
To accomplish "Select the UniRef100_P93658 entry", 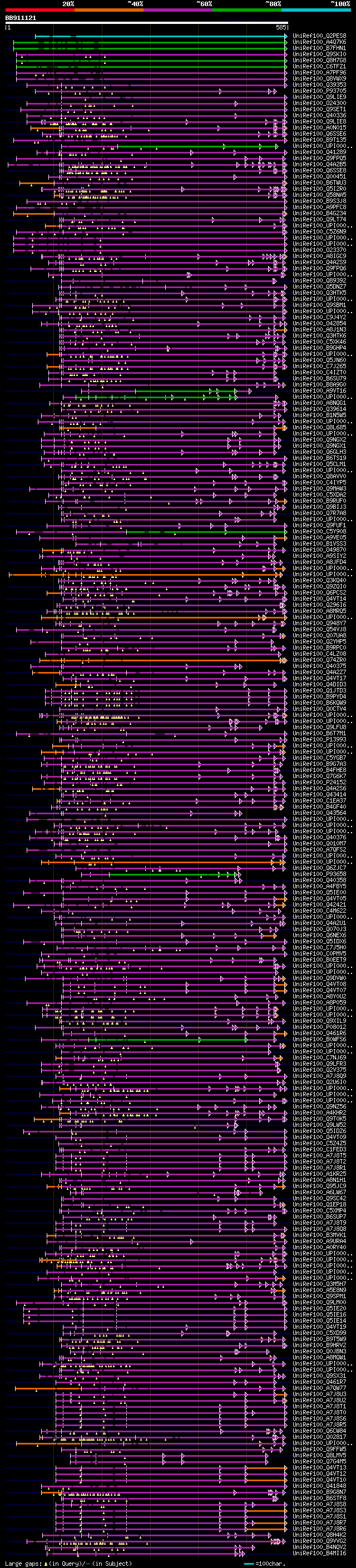I will [x=319, y=874].
